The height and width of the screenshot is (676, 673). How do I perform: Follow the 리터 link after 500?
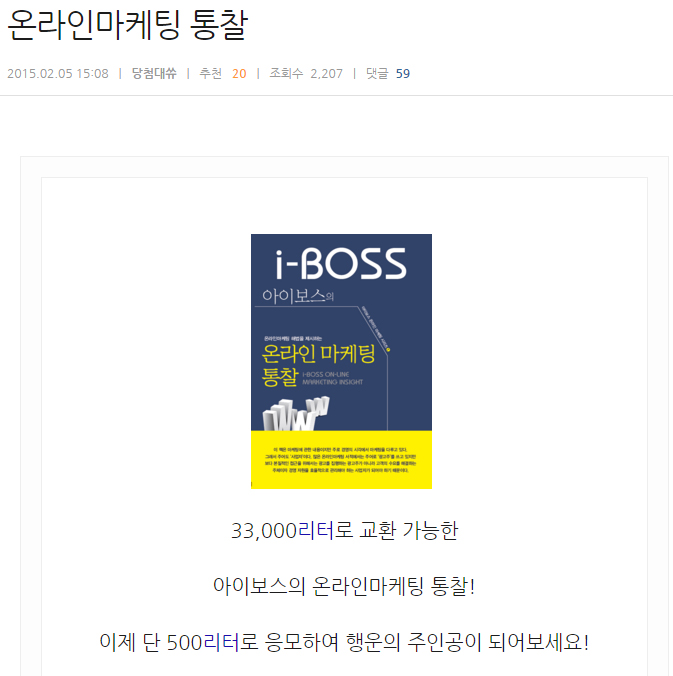tap(221, 642)
